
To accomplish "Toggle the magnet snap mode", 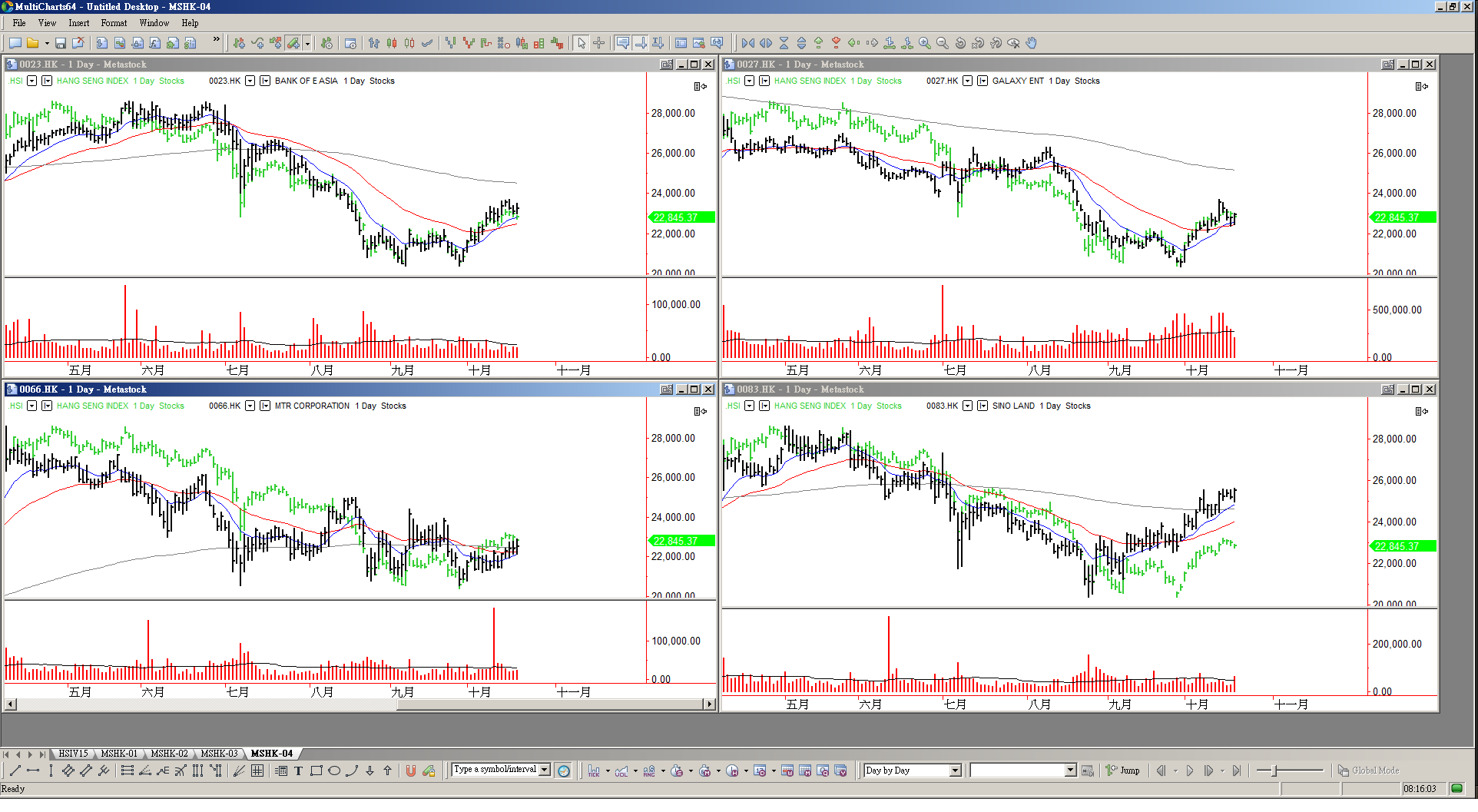I will [411, 771].
